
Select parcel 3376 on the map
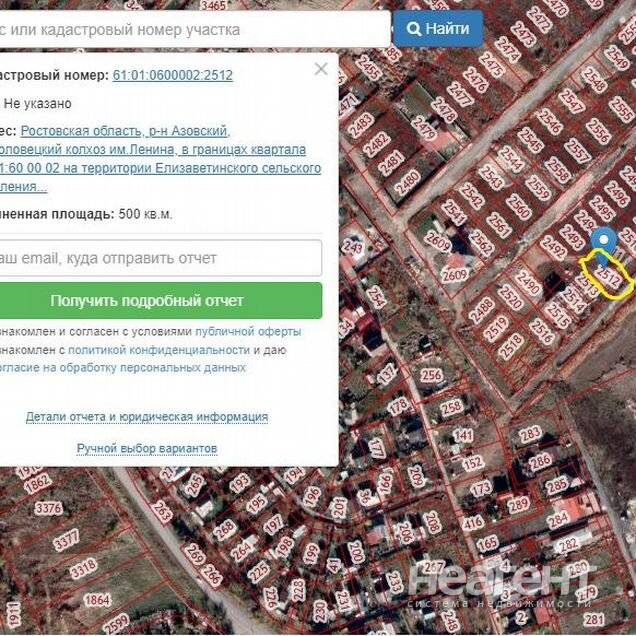click(49, 508)
